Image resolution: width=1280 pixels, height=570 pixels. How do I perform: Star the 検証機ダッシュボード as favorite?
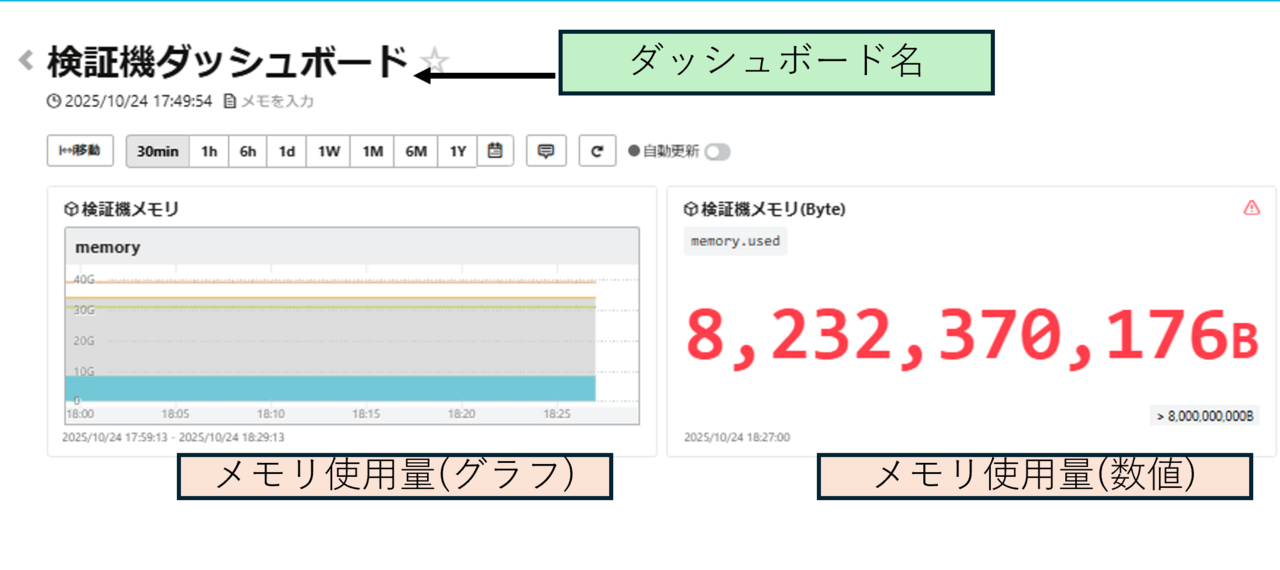(x=434, y=63)
